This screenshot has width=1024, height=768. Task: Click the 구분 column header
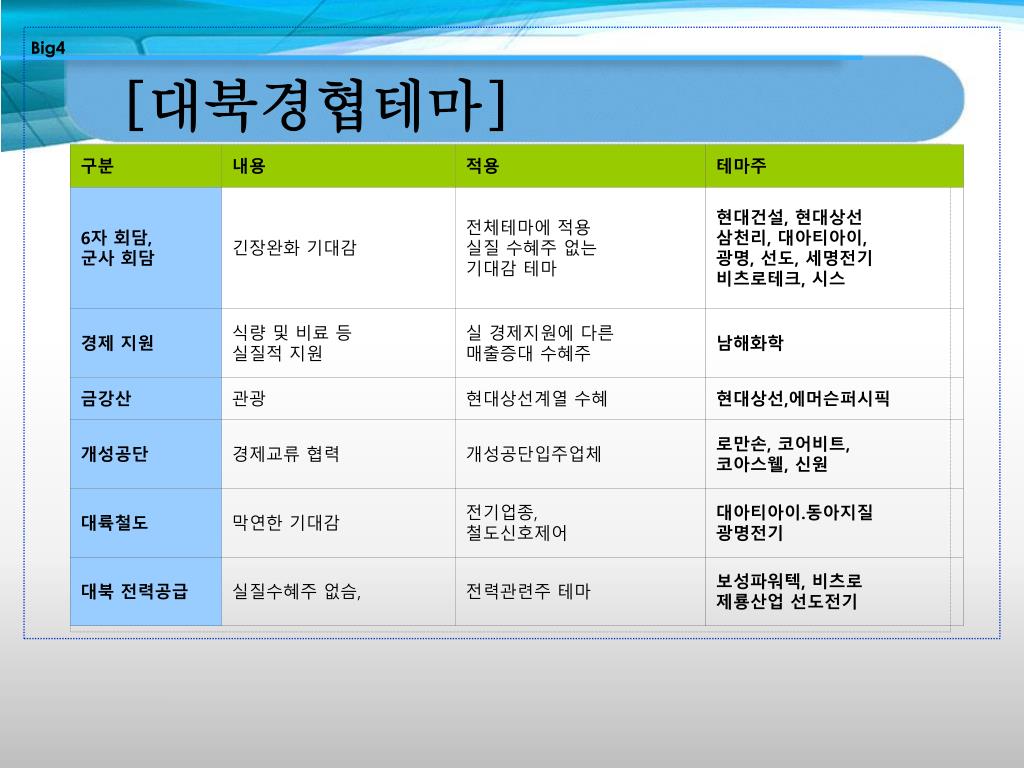(146, 166)
